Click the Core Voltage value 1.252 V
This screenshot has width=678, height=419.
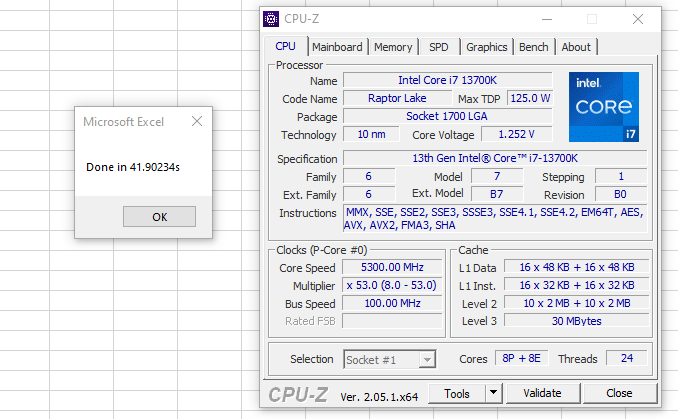coord(517,134)
